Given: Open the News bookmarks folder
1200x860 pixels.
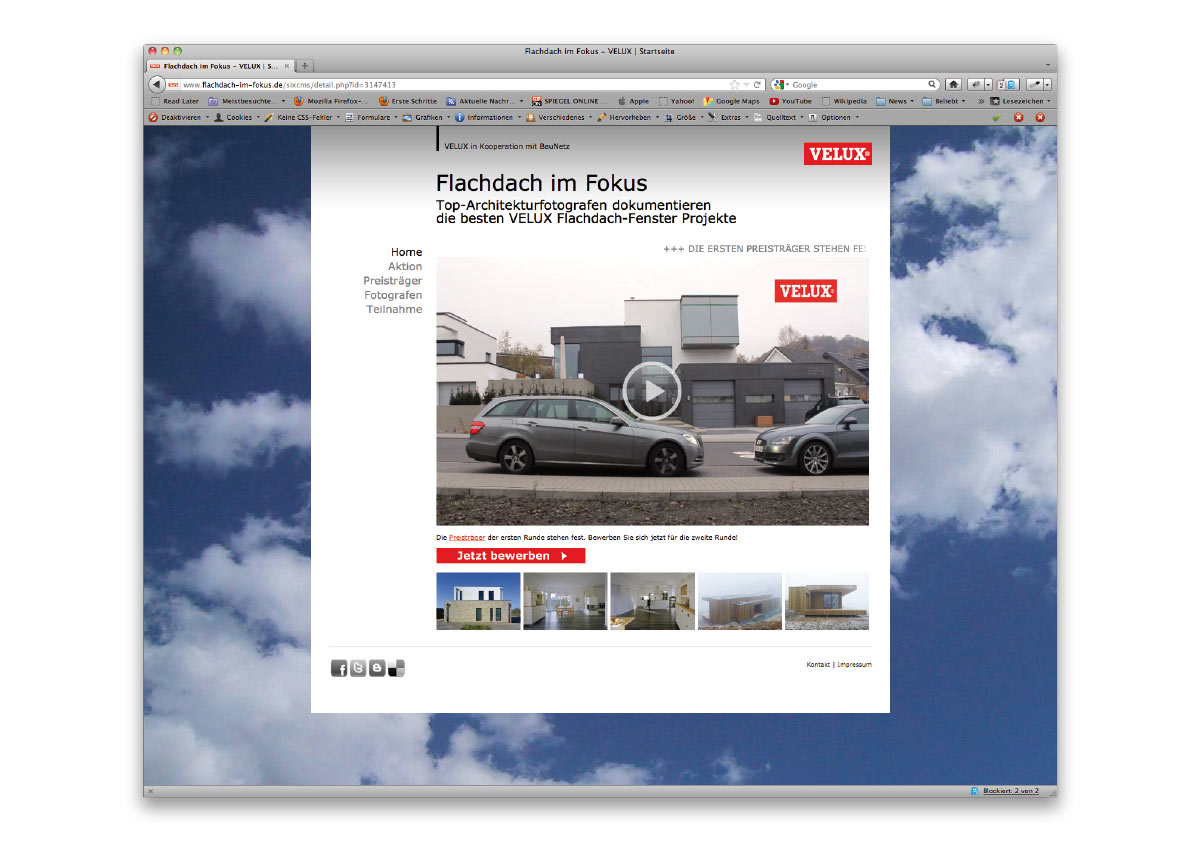Looking at the screenshot, I should point(895,101).
